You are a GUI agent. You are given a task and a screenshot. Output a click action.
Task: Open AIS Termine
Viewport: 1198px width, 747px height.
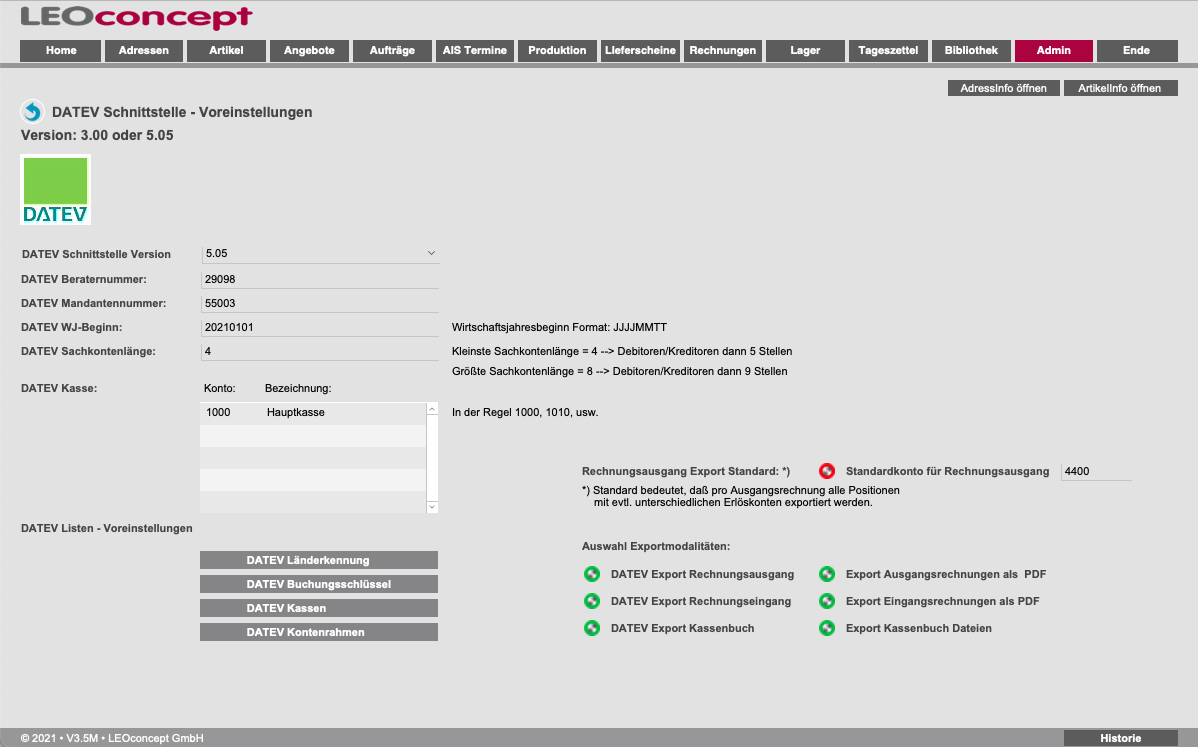474,50
